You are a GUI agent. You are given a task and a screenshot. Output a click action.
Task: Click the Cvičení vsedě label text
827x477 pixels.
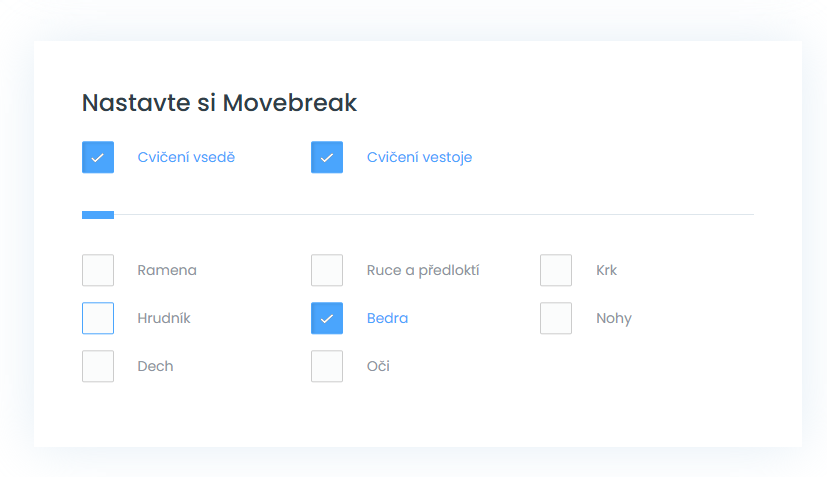[x=186, y=157]
